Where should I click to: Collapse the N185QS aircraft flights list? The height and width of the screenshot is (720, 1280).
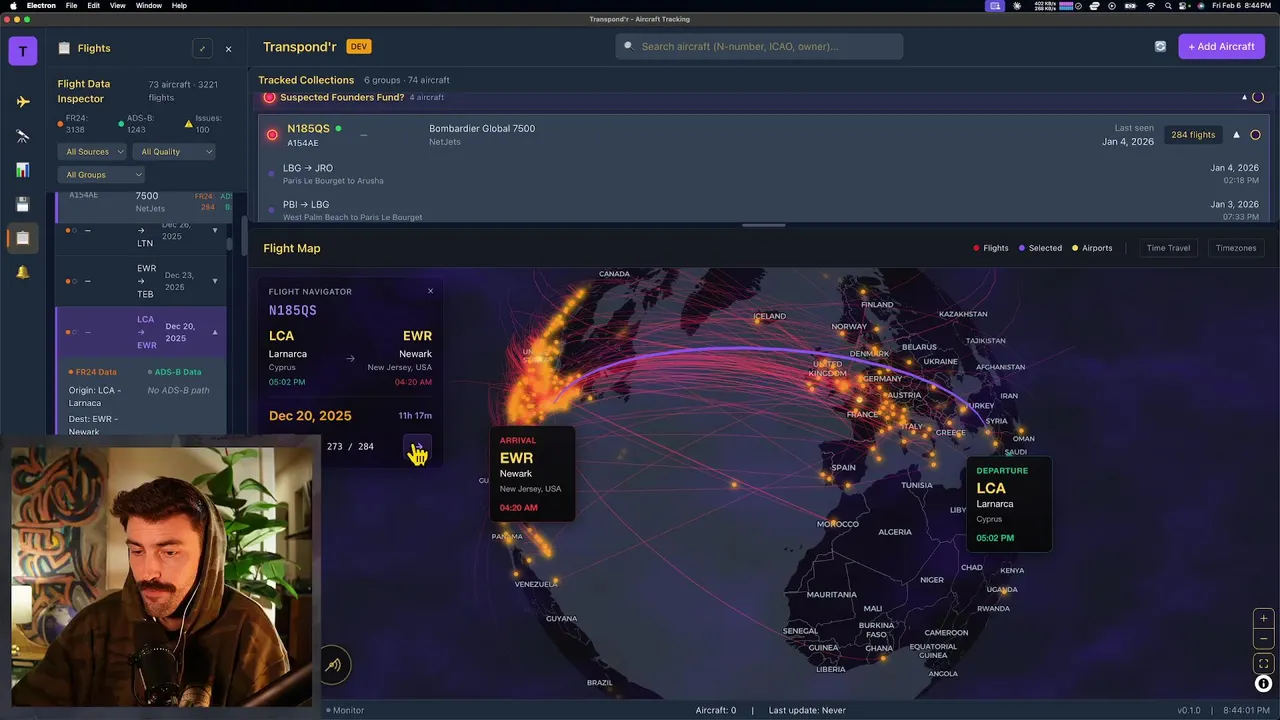(1236, 135)
